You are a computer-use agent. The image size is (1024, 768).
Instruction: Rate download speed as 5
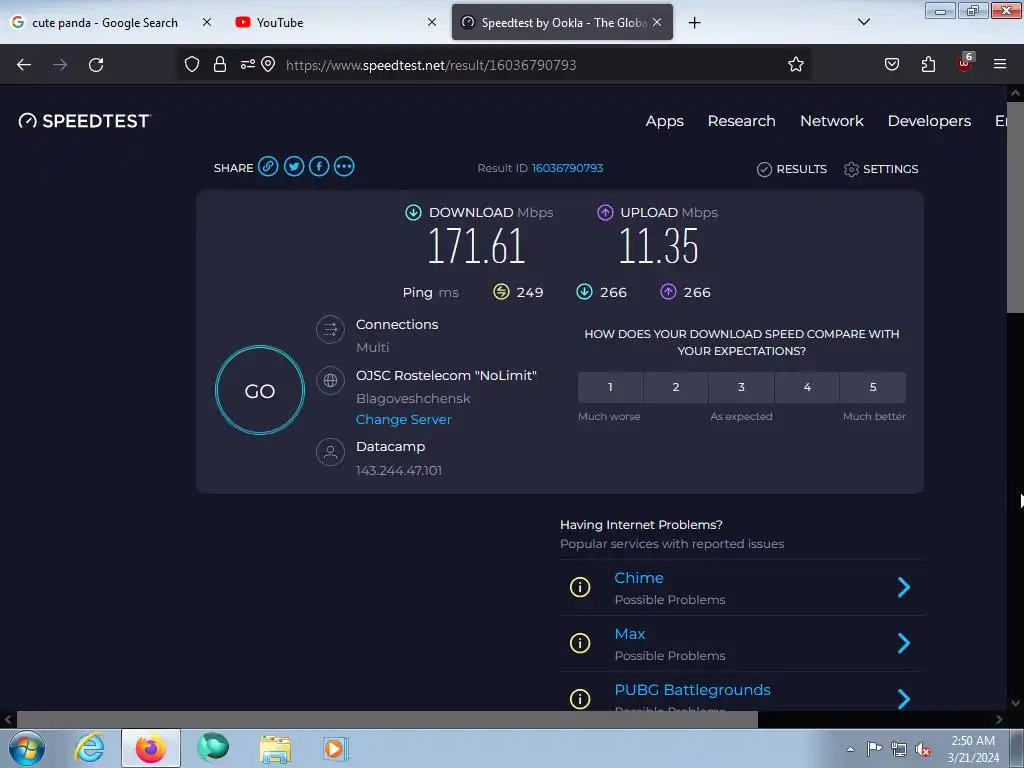pos(873,387)
